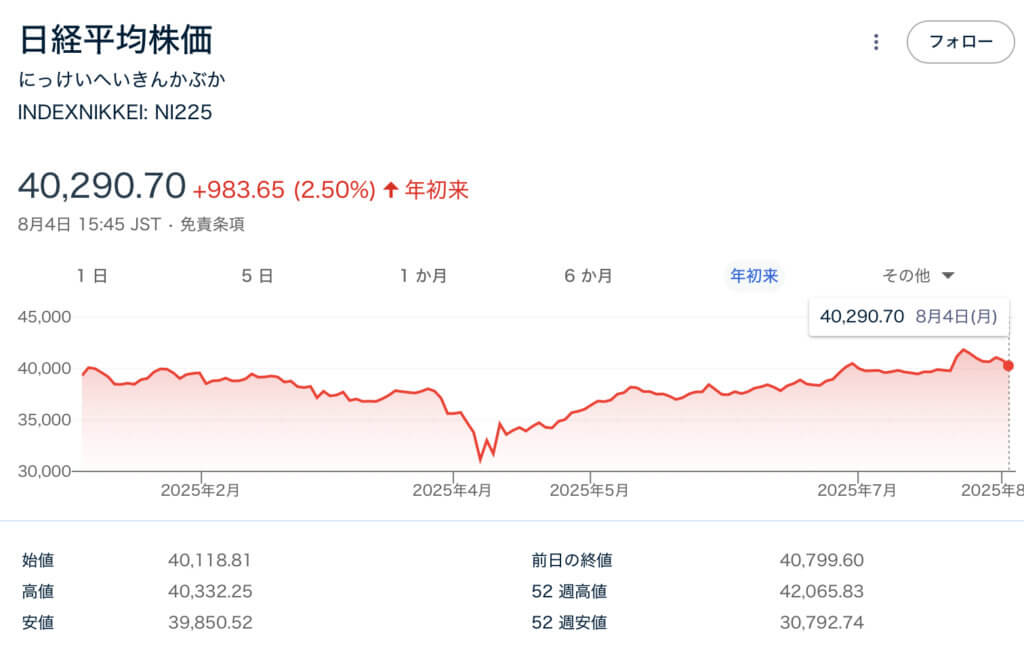Switch to the 1 か月 range tab
Image resolution: width=1024 pixels, height=659 pixels.
click(423, 276)
